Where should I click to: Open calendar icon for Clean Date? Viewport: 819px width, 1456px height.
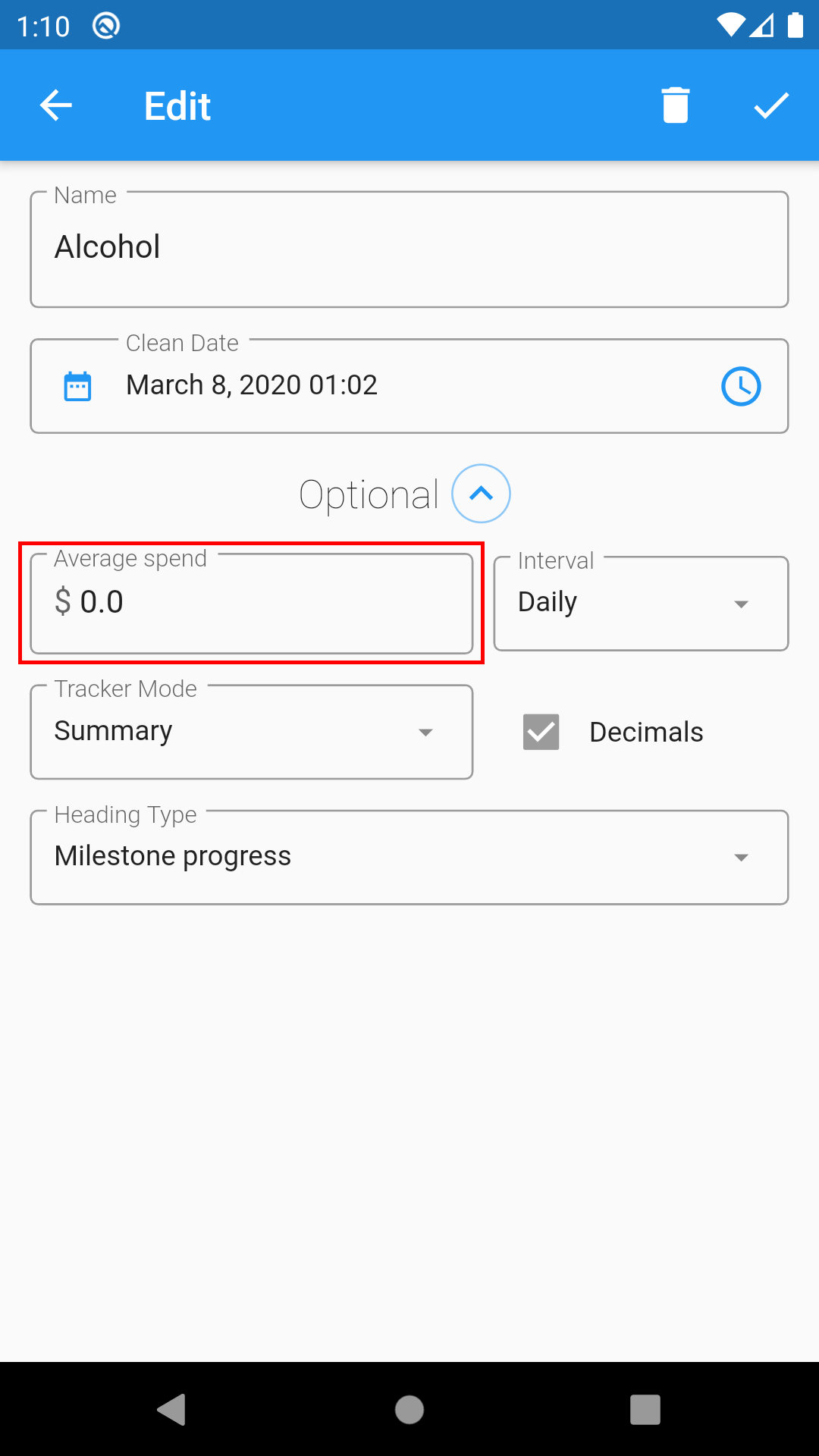click(77, 386)
